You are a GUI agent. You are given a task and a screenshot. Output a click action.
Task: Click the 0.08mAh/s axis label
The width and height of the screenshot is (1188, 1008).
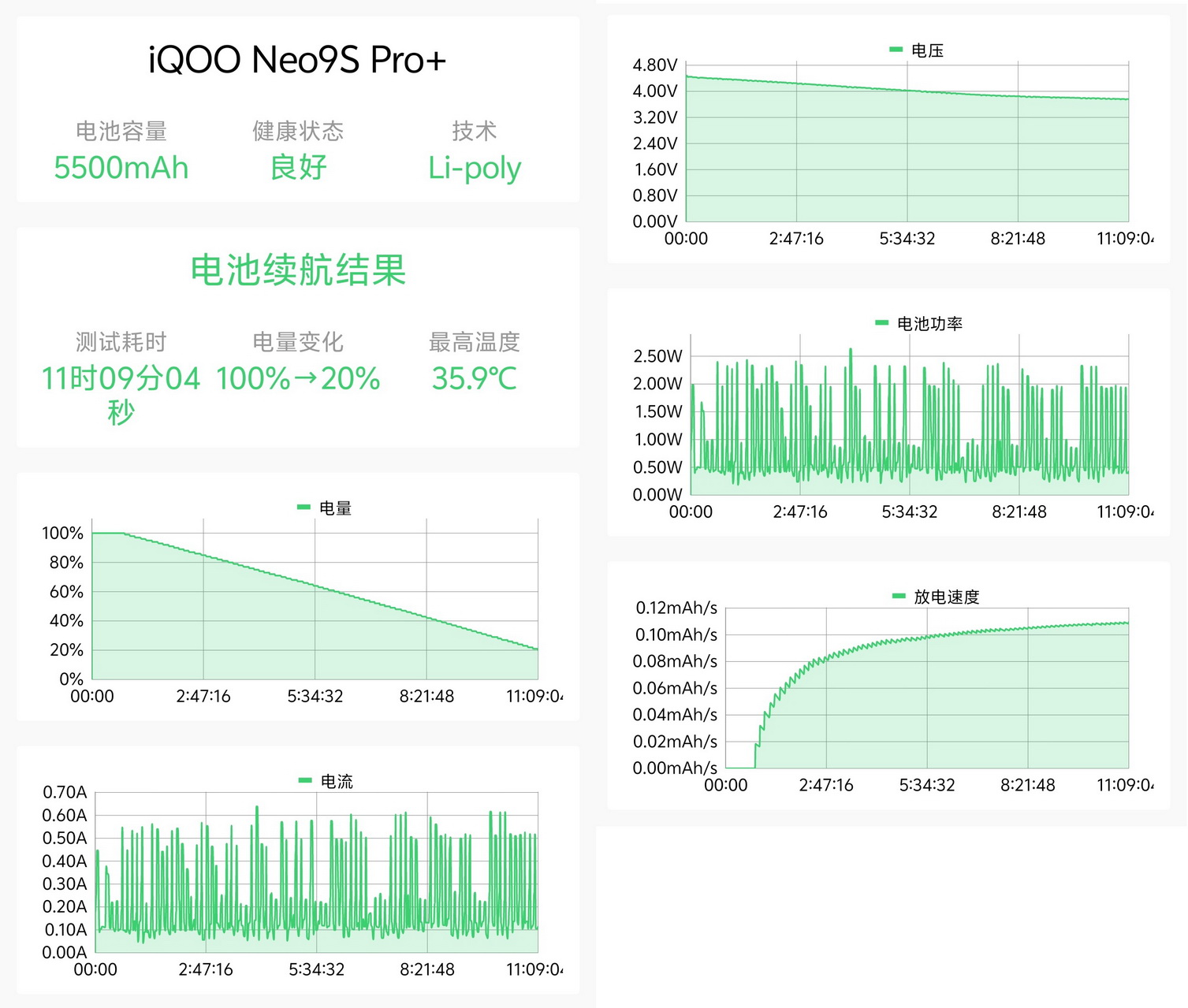(676, 661)
